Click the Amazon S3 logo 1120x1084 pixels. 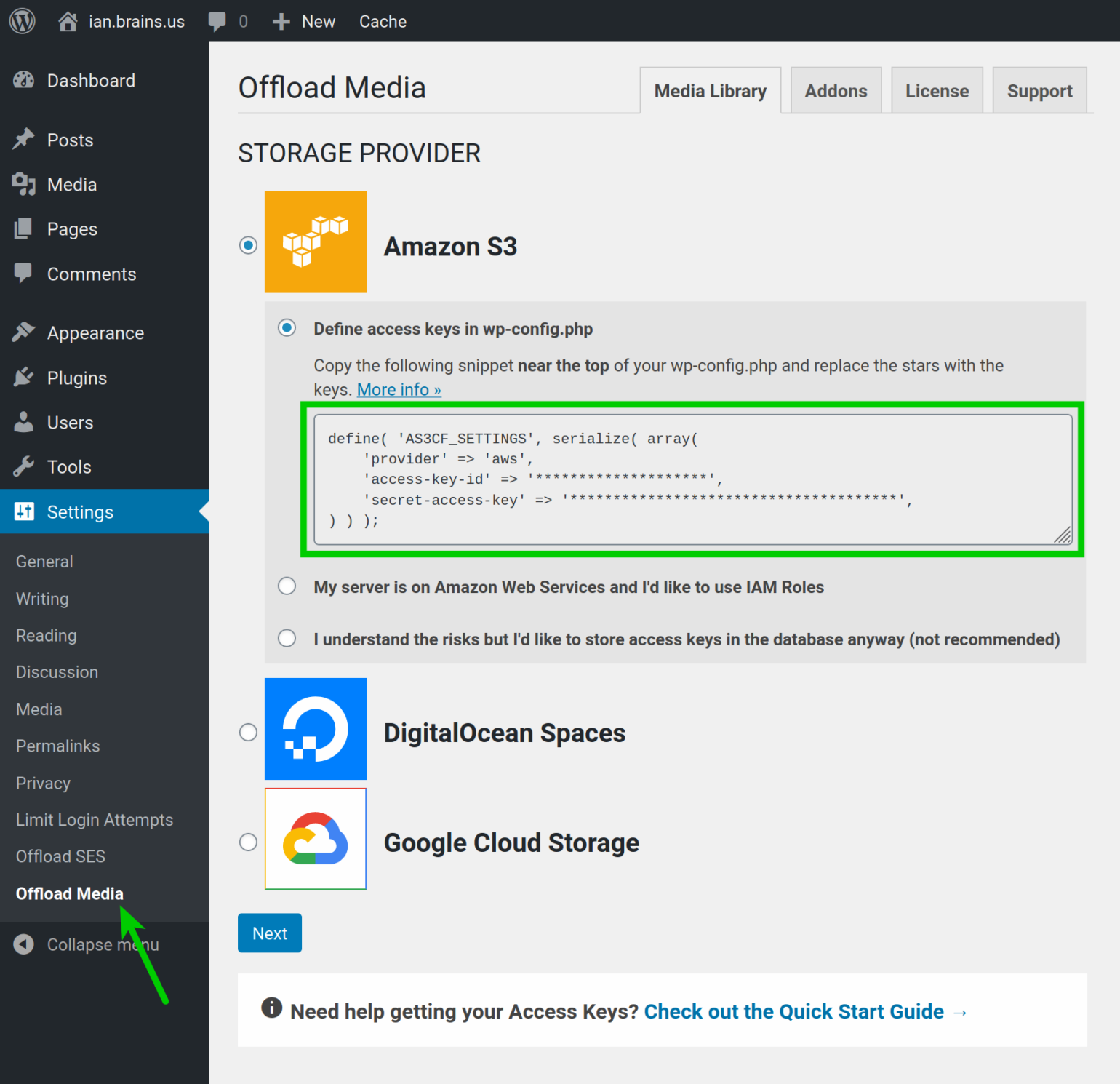coord(316,242)
